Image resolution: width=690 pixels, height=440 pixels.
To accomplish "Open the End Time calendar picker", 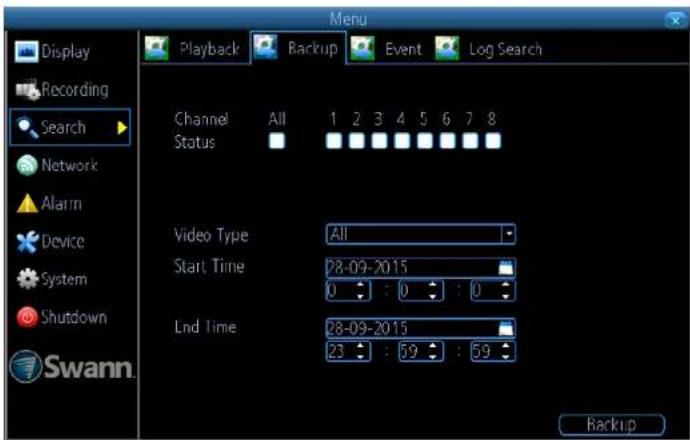I will coord(506,328).
